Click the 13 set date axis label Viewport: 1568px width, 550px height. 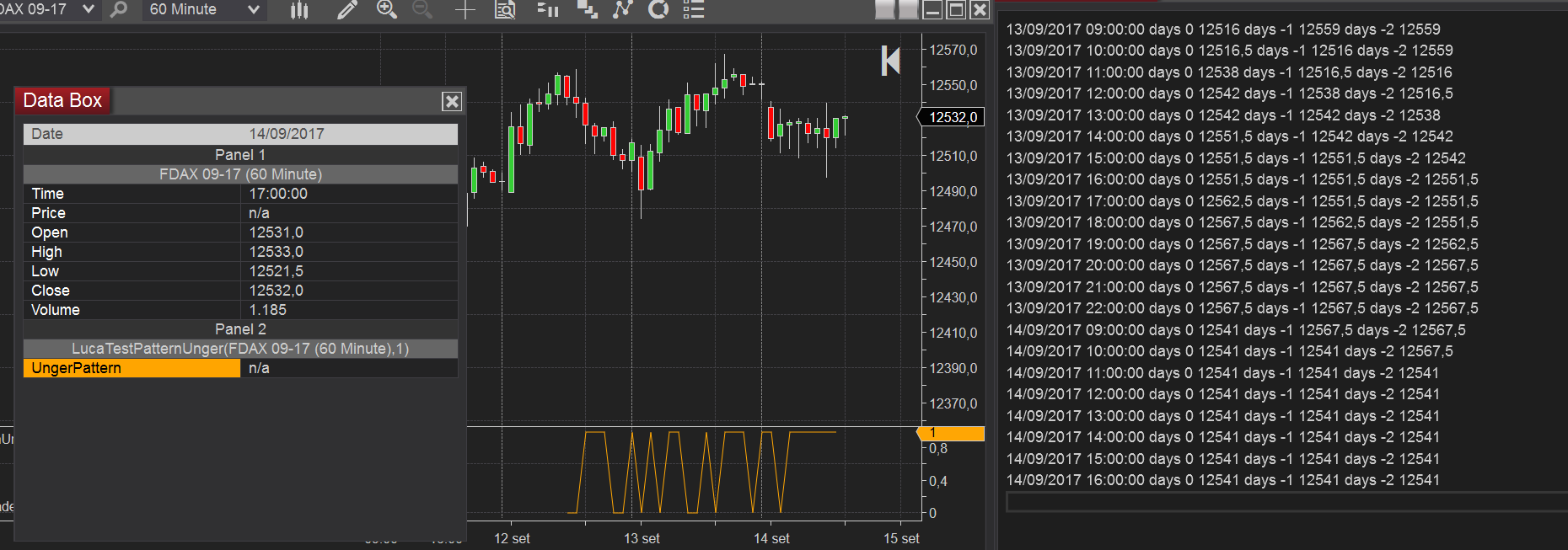[x=642, y=538]
